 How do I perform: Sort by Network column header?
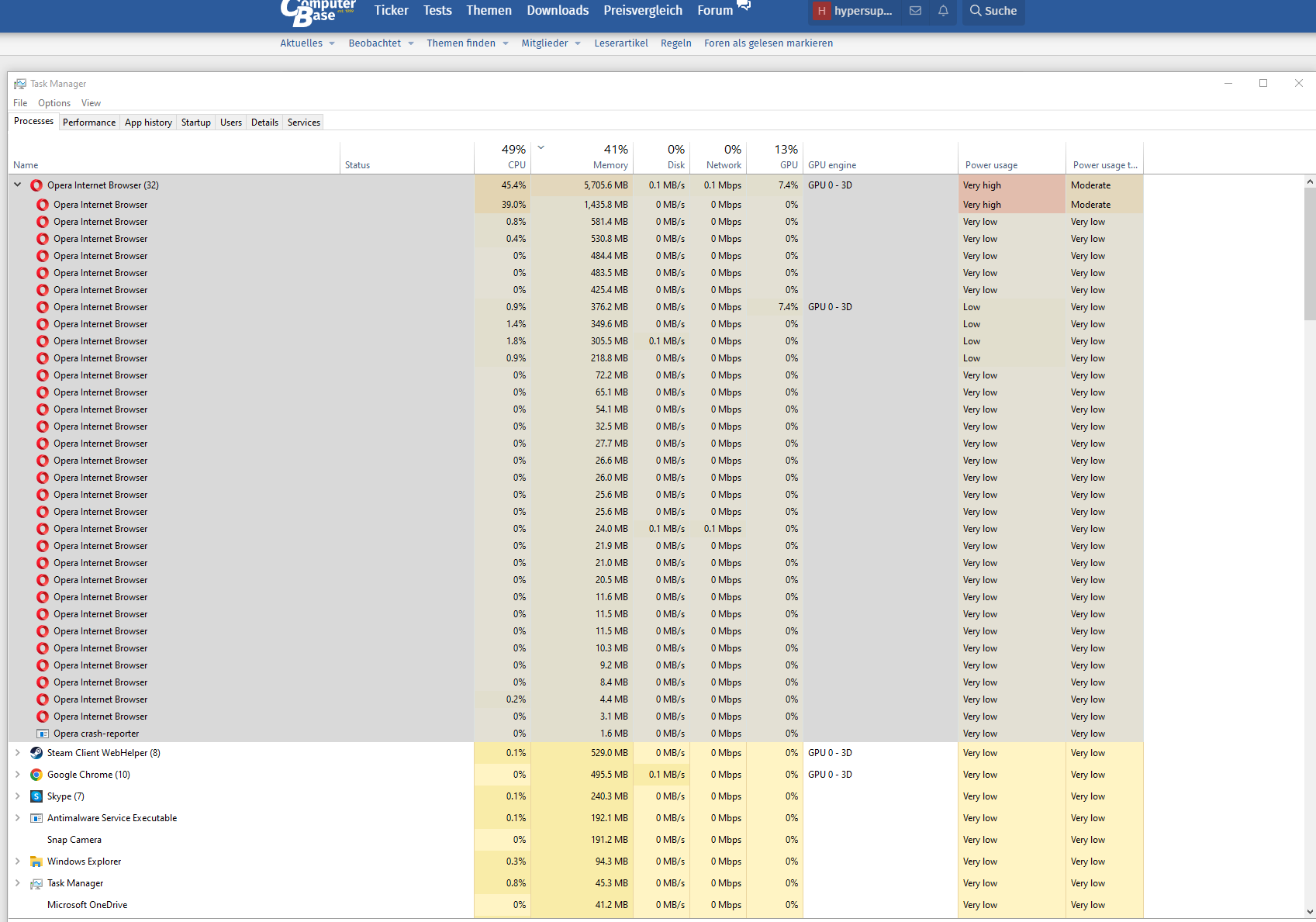coord(718,157)
